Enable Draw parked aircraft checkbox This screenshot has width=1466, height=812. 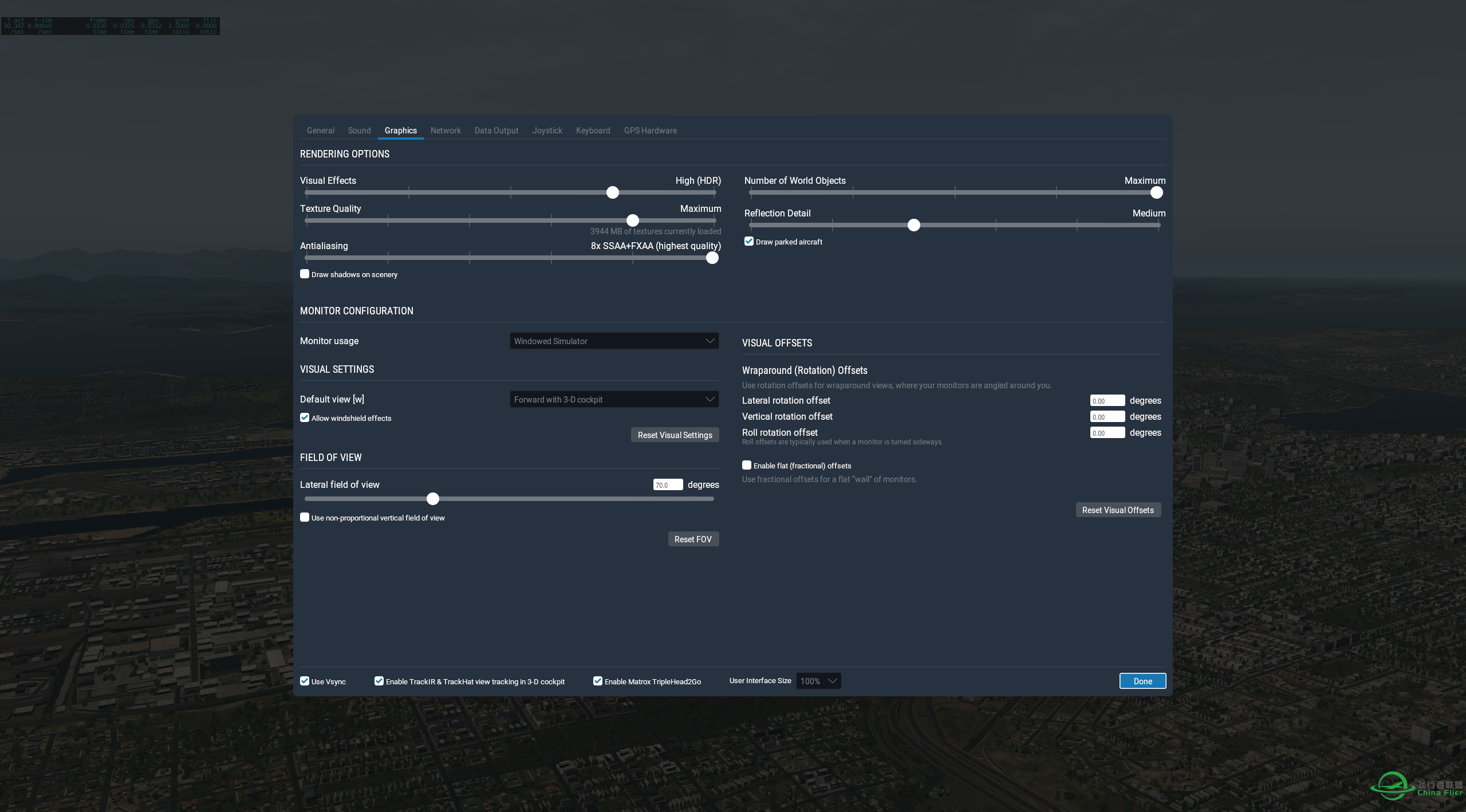tap(748, 242)
